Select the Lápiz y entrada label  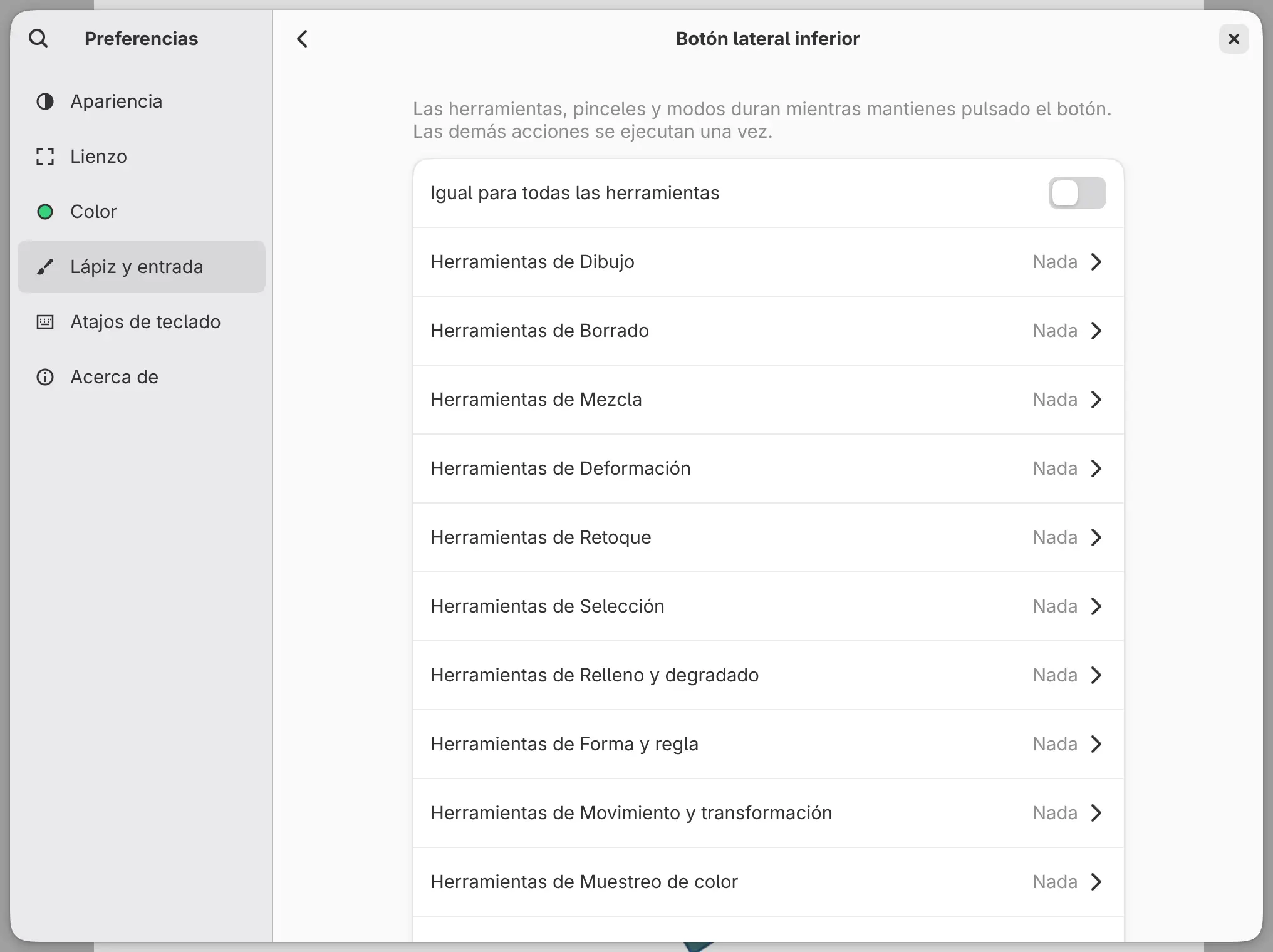pos(137,267)
